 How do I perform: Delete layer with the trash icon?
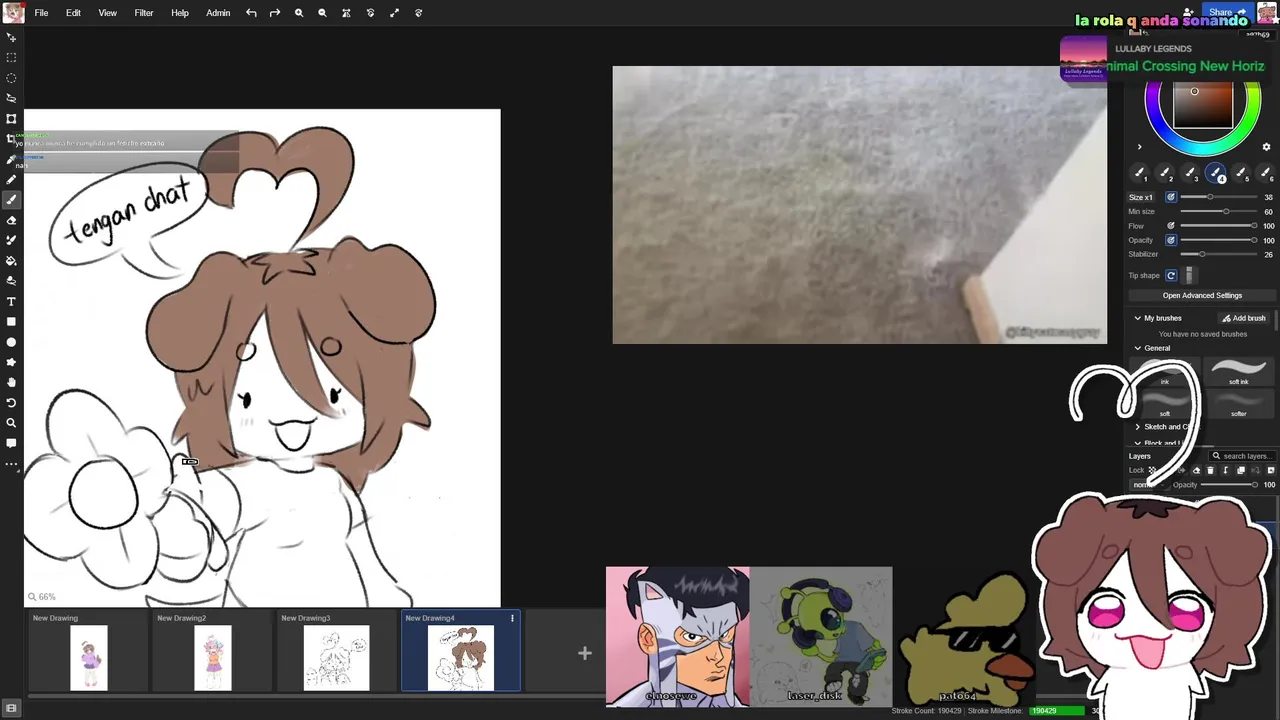(1210, 470)
